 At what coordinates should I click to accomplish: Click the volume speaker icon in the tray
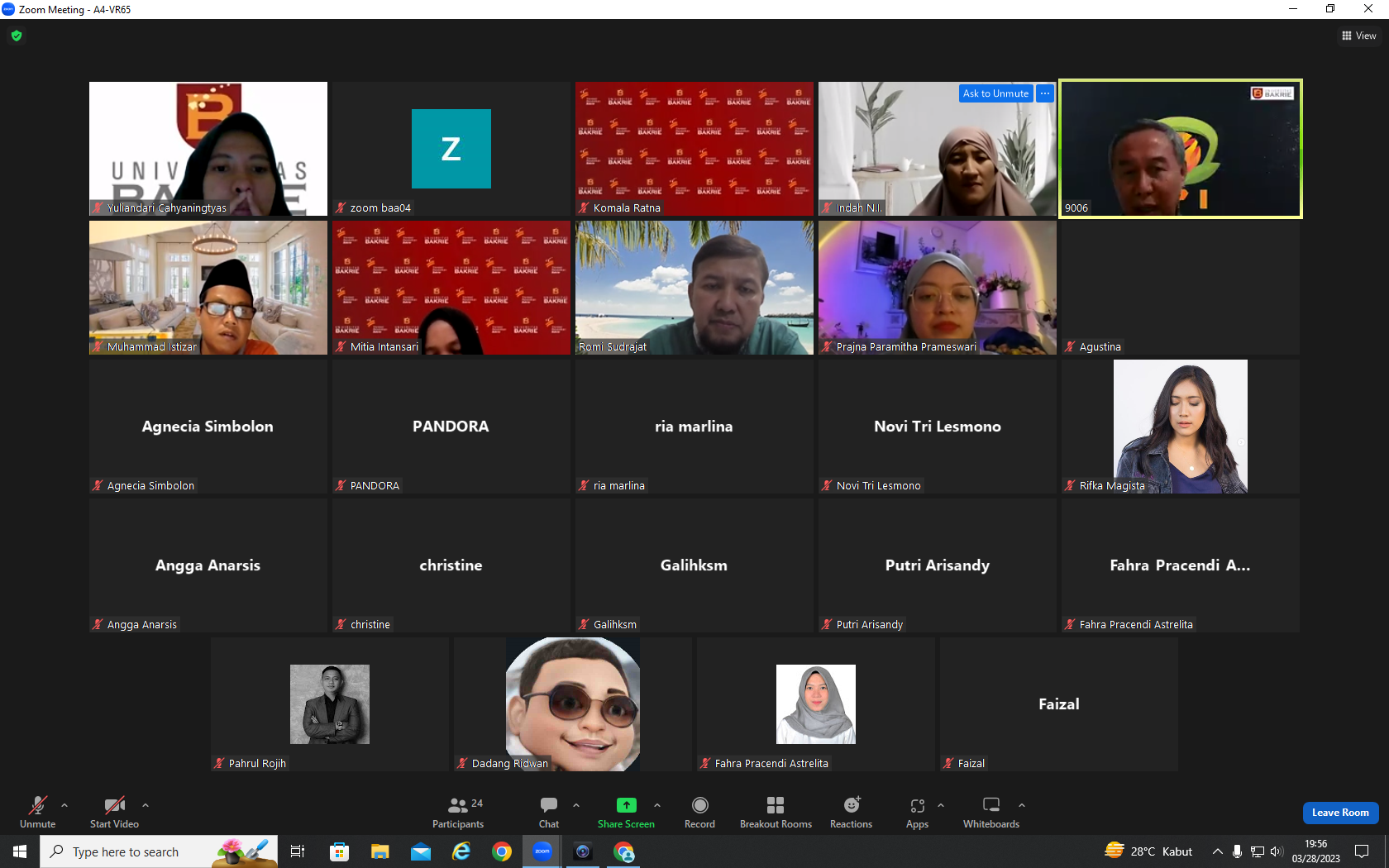(x=1277, y=851)
